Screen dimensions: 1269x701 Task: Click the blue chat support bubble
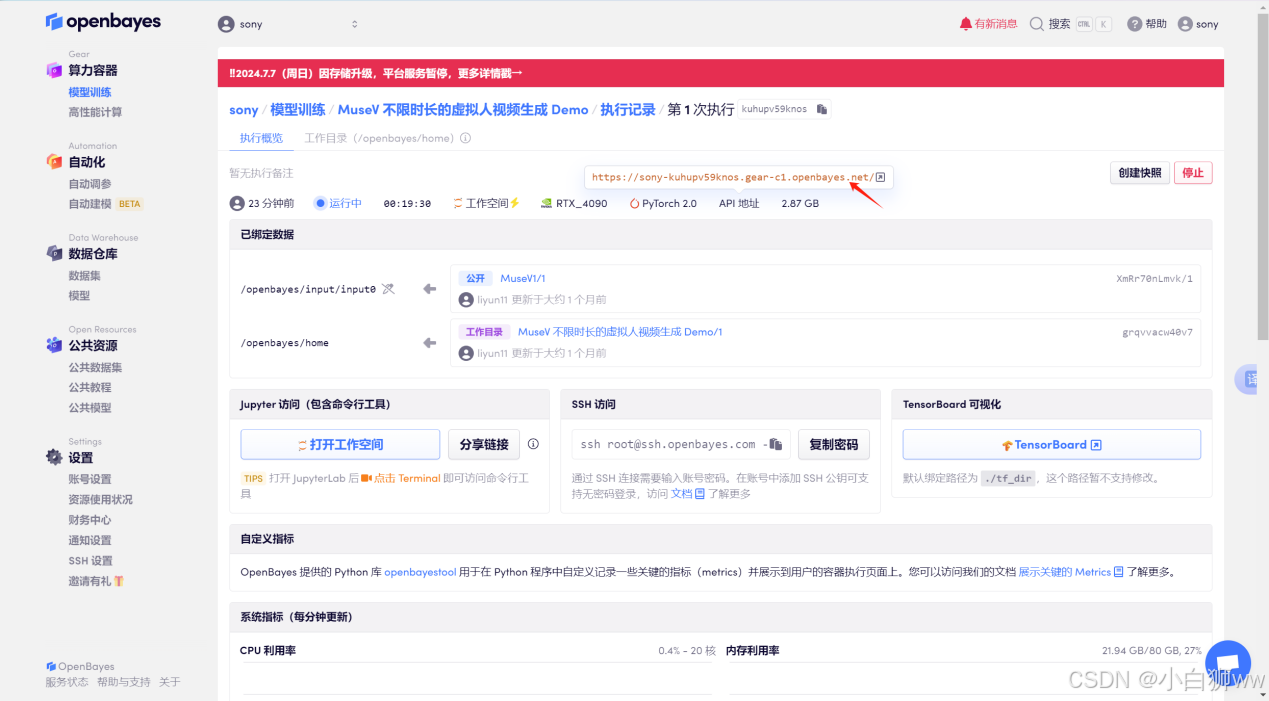(x=1228, y=663)
